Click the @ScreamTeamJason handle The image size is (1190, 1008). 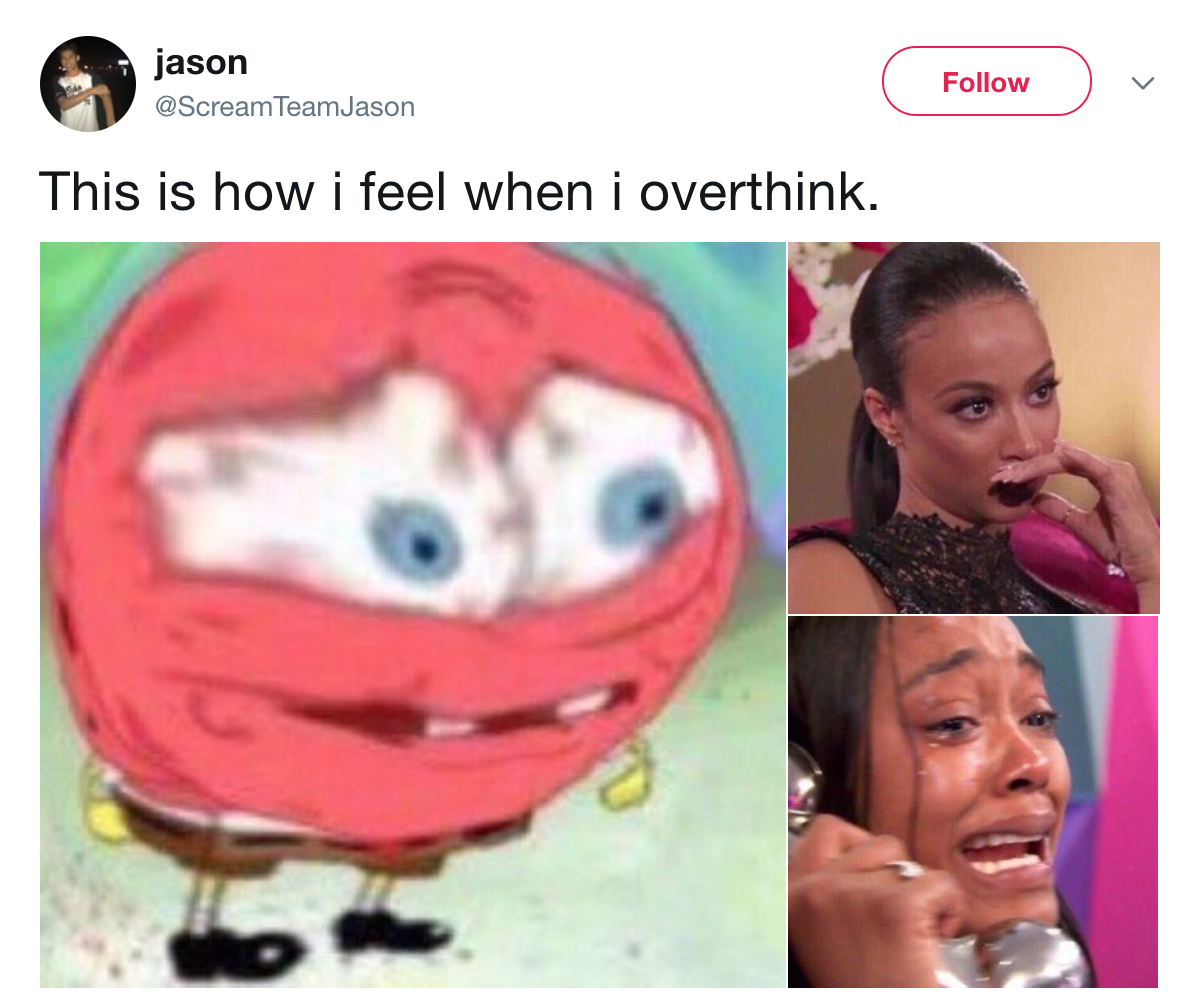click(x=285, y=107)
